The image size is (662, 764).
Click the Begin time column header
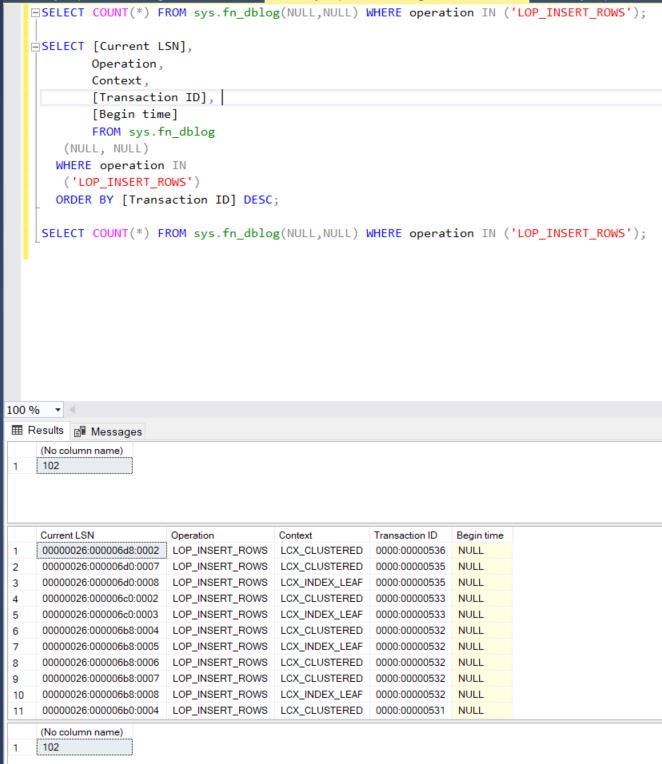482,535
